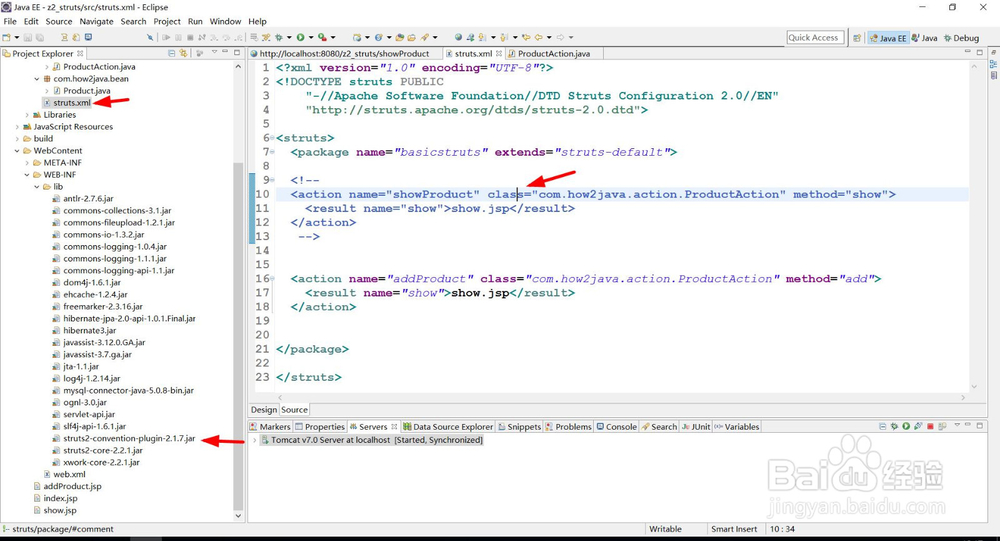Open the Project Explorer view menu triangle
The width and height of the screenshot is (1000, 541).
(214, 52)
